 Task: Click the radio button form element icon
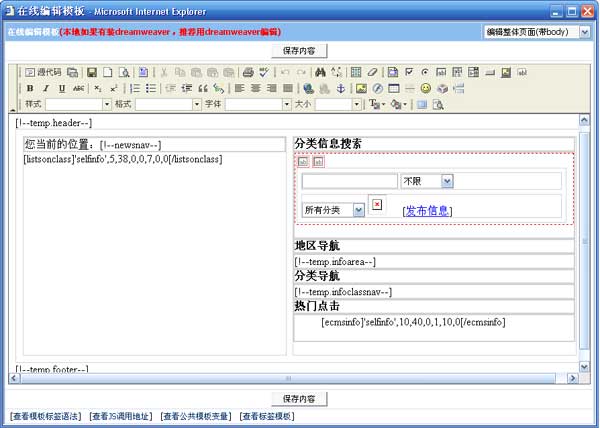[425, 73]
